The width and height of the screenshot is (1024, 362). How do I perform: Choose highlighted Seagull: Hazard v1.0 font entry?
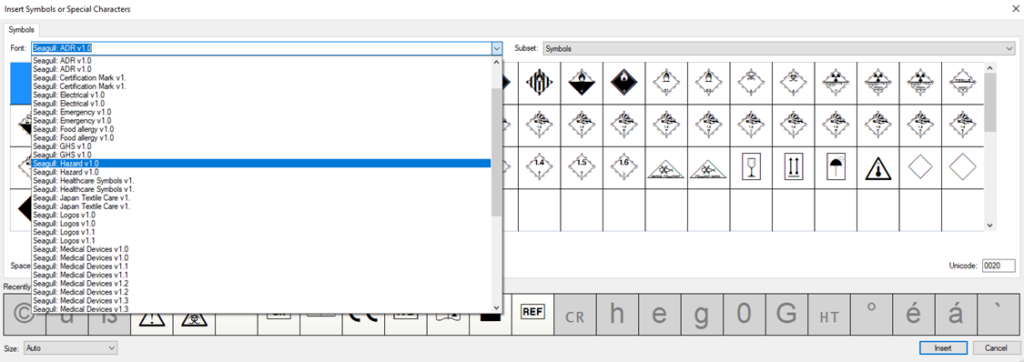261,163
